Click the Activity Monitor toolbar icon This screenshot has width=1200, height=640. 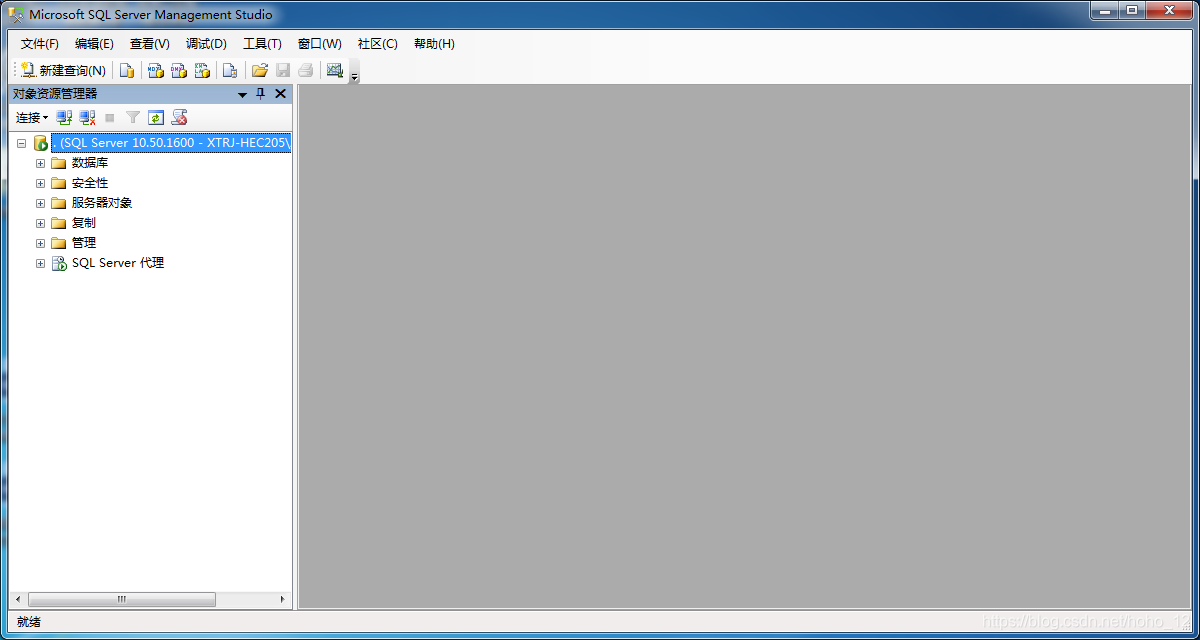(x=335, y=70)
